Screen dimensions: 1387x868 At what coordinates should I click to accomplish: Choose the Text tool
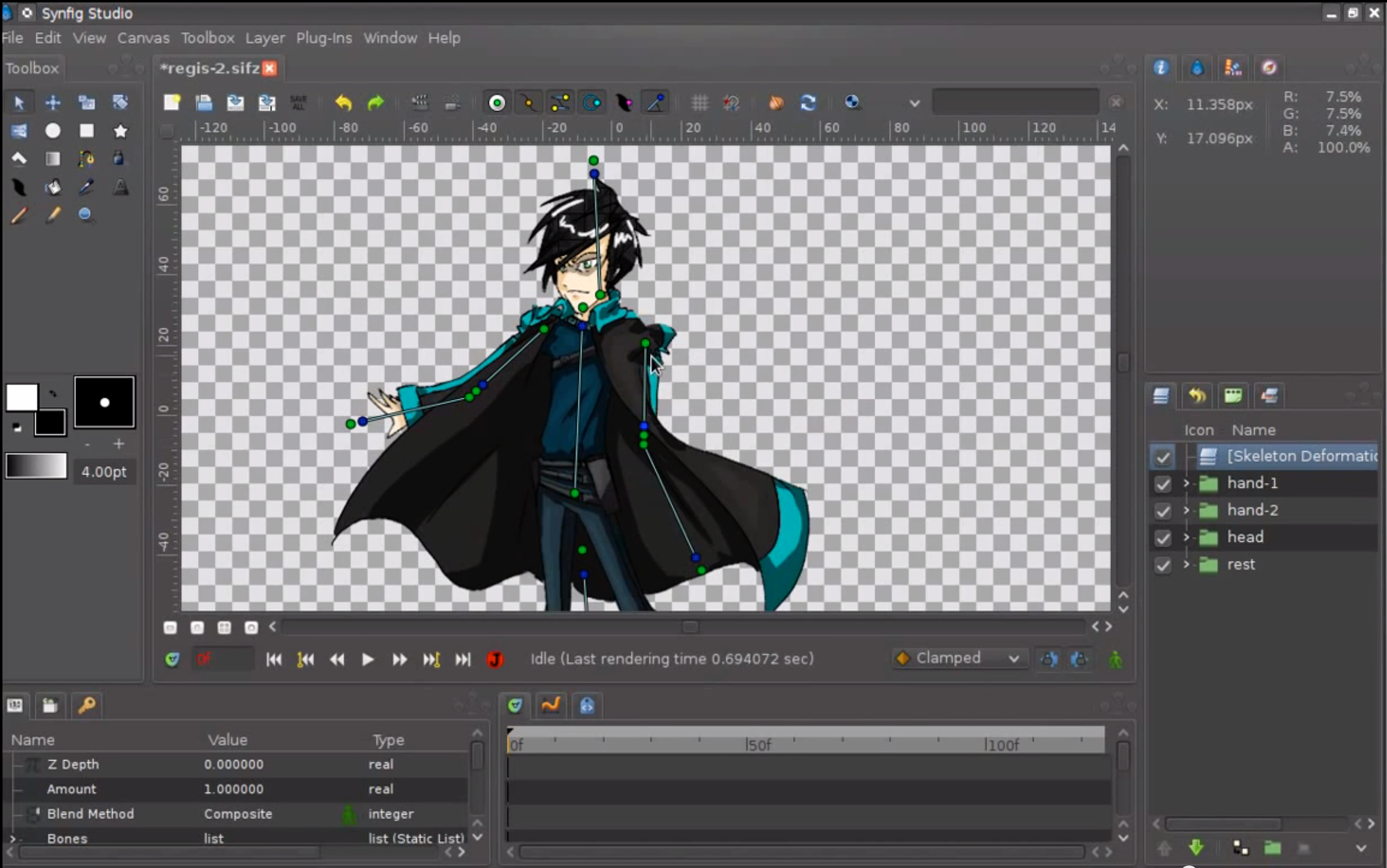[121, 187]
